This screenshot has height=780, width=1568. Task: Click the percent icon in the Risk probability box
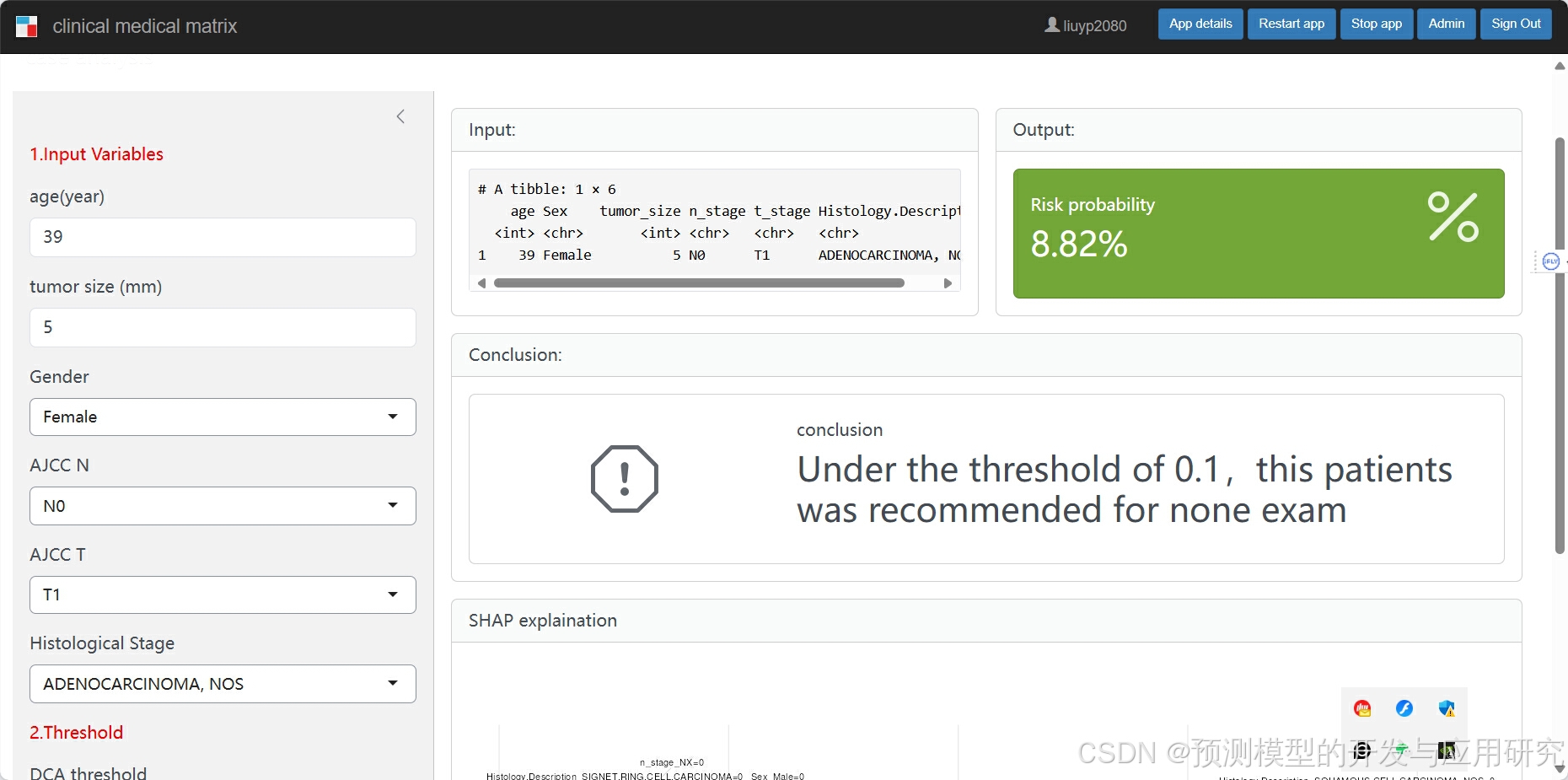tap(1453, 217)
